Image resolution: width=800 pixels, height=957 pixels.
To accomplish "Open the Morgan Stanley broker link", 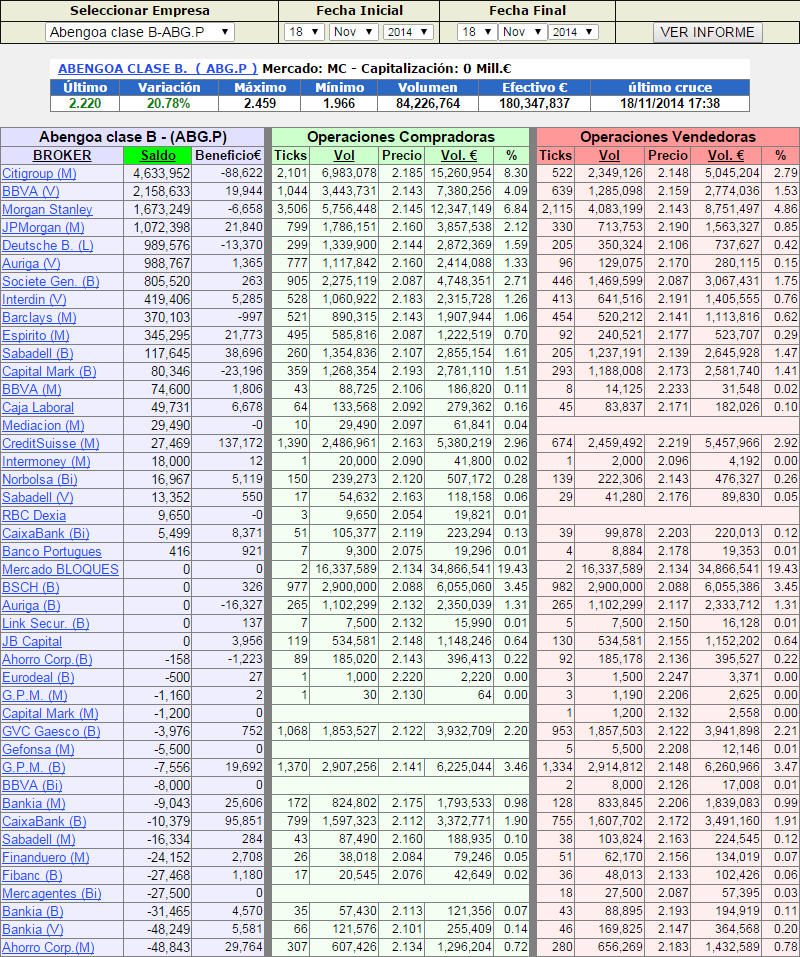I will [47, 209].
